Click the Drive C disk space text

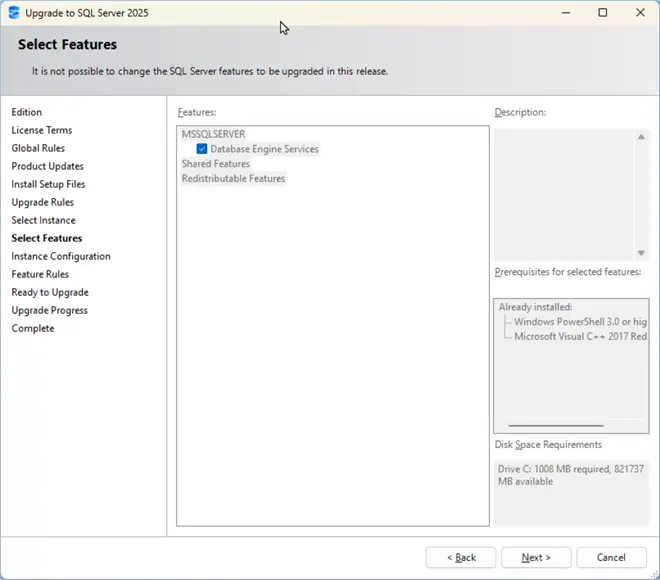(571, 475)
